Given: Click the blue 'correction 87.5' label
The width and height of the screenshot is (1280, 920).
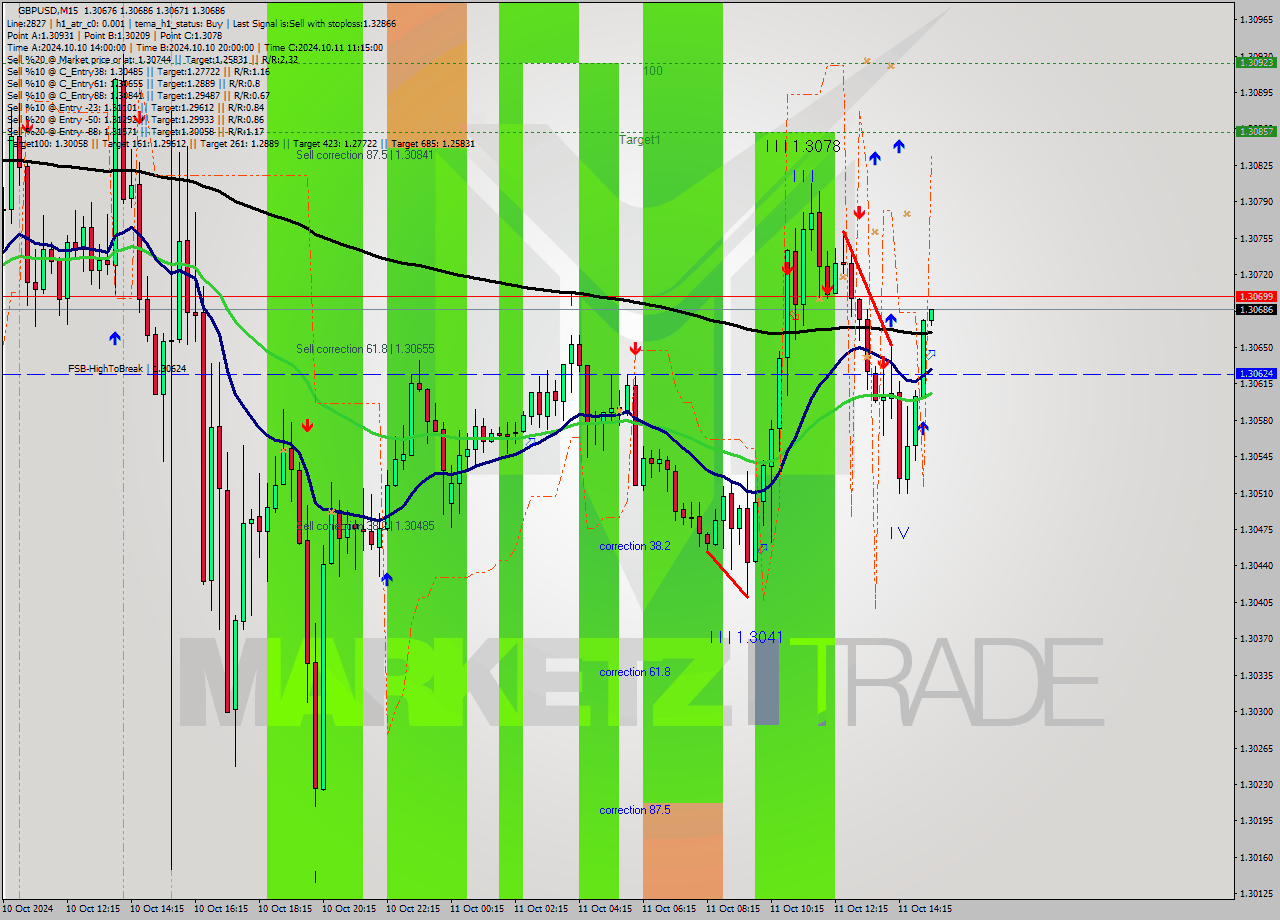Looking at the screenshot, I should [634, 810].
